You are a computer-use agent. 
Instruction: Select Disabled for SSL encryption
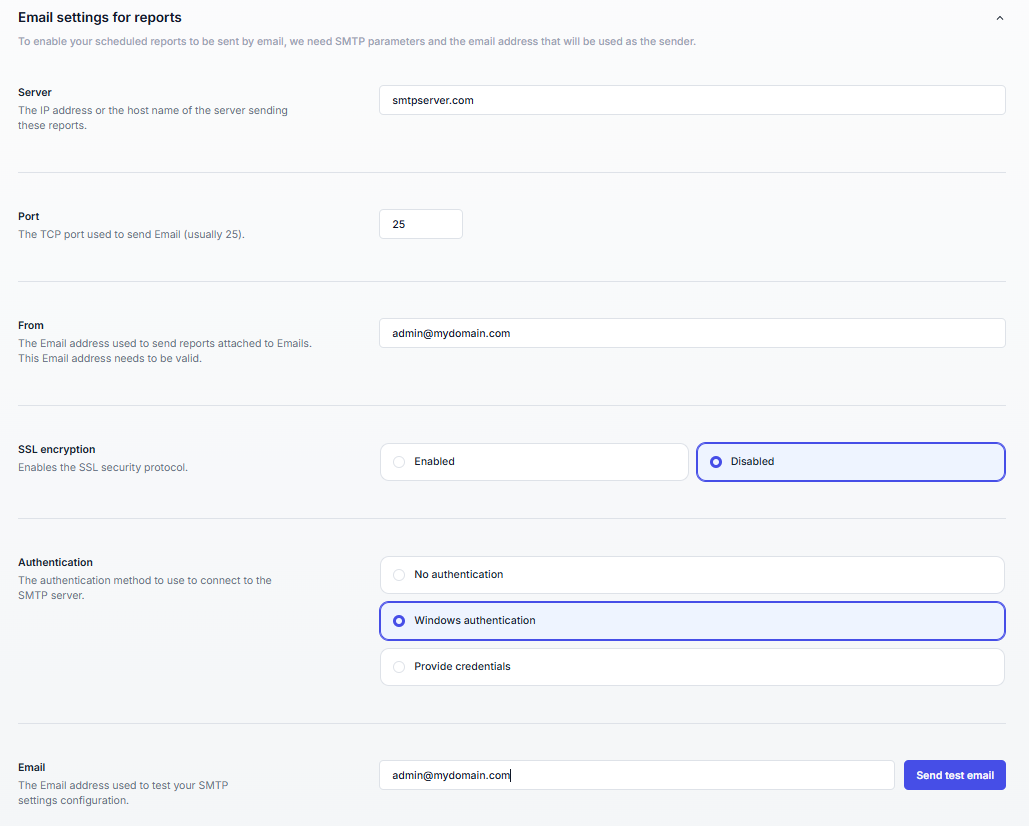[850, 462]
